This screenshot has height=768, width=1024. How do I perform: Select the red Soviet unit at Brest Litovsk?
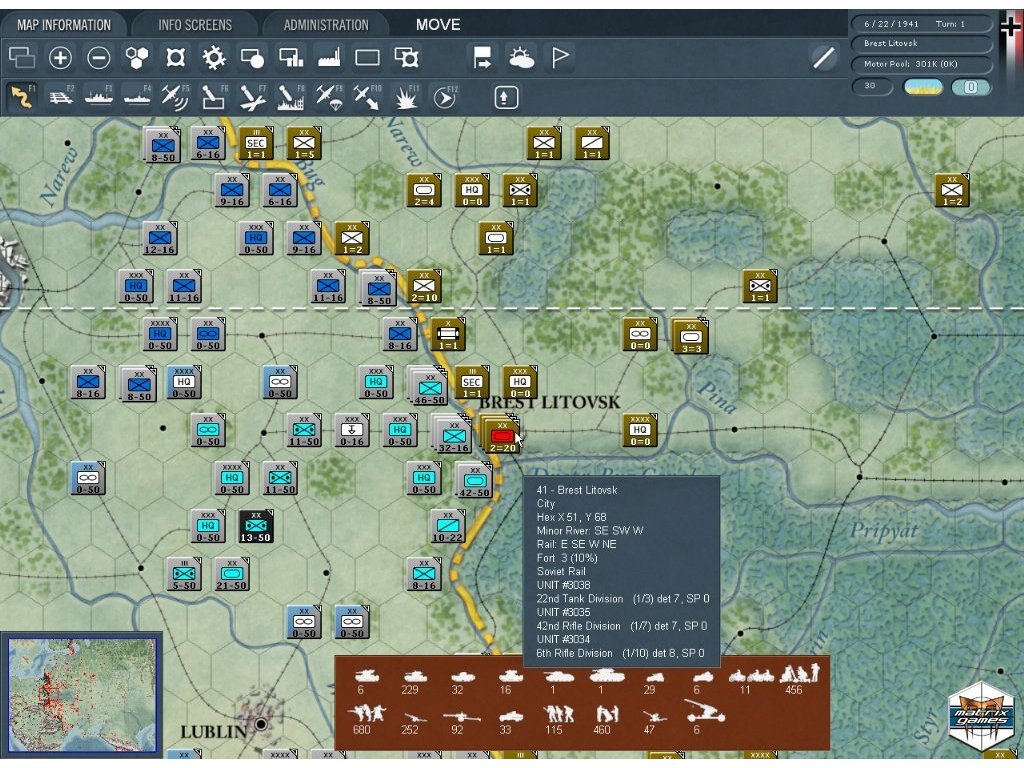point(503,435)
